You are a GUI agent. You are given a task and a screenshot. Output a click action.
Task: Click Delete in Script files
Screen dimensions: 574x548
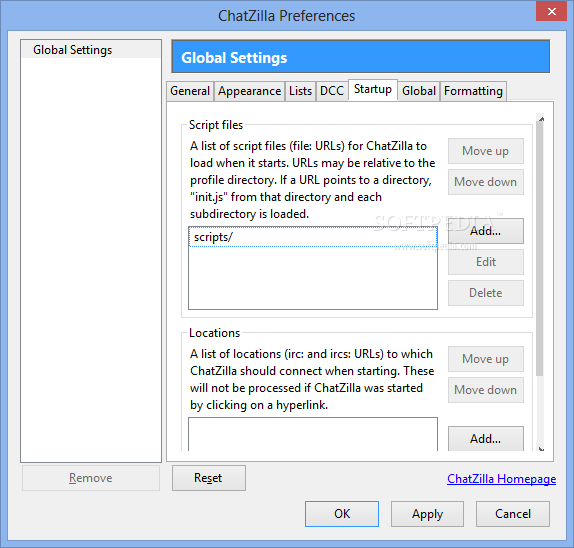[485, 293]
